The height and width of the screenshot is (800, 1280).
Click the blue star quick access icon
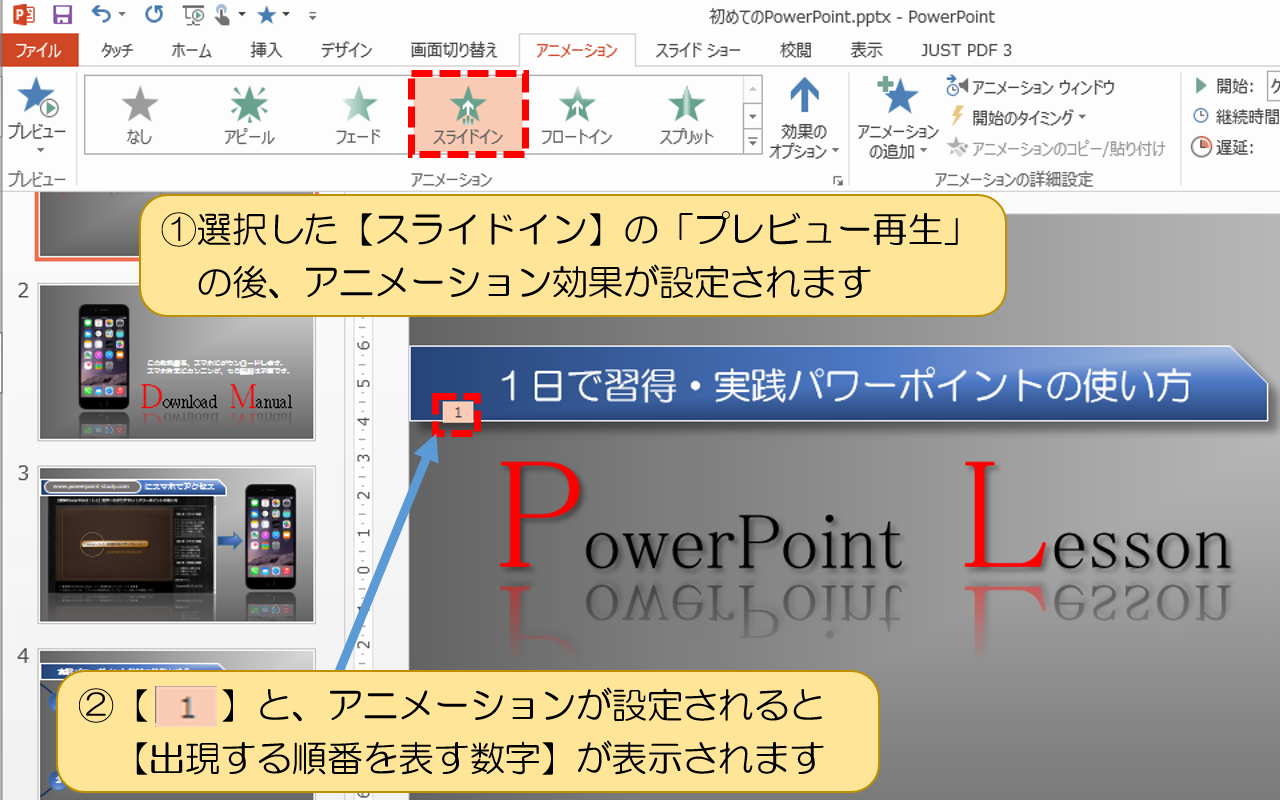(265, 15)
